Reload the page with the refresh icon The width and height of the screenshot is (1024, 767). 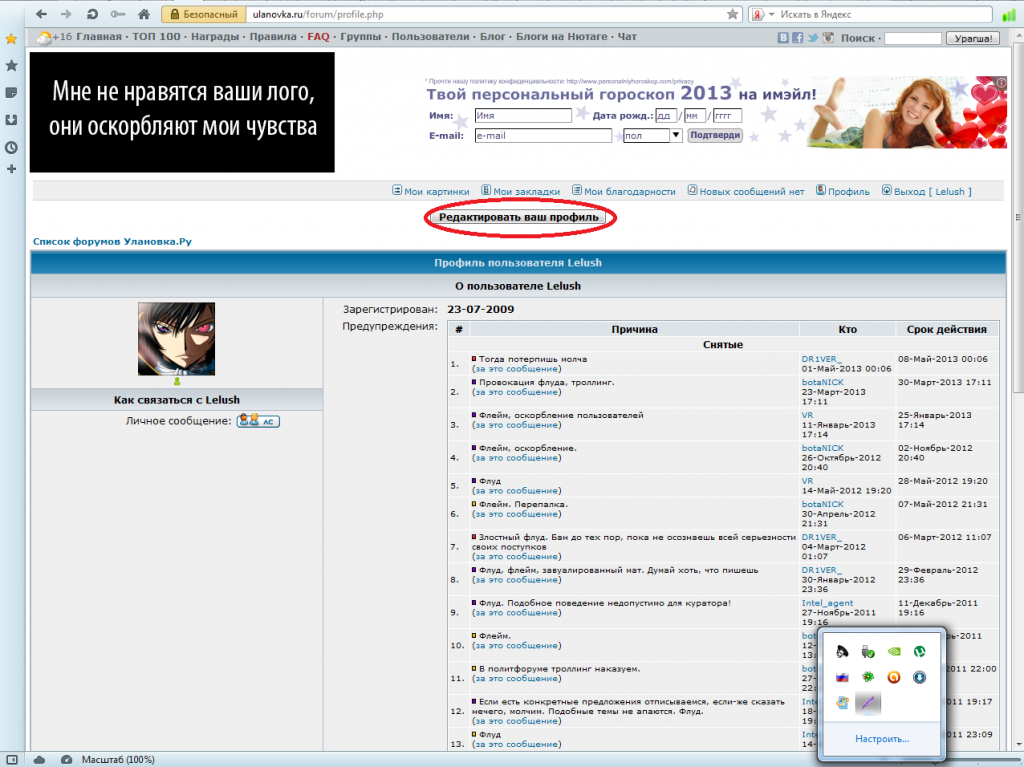[92, 15]
